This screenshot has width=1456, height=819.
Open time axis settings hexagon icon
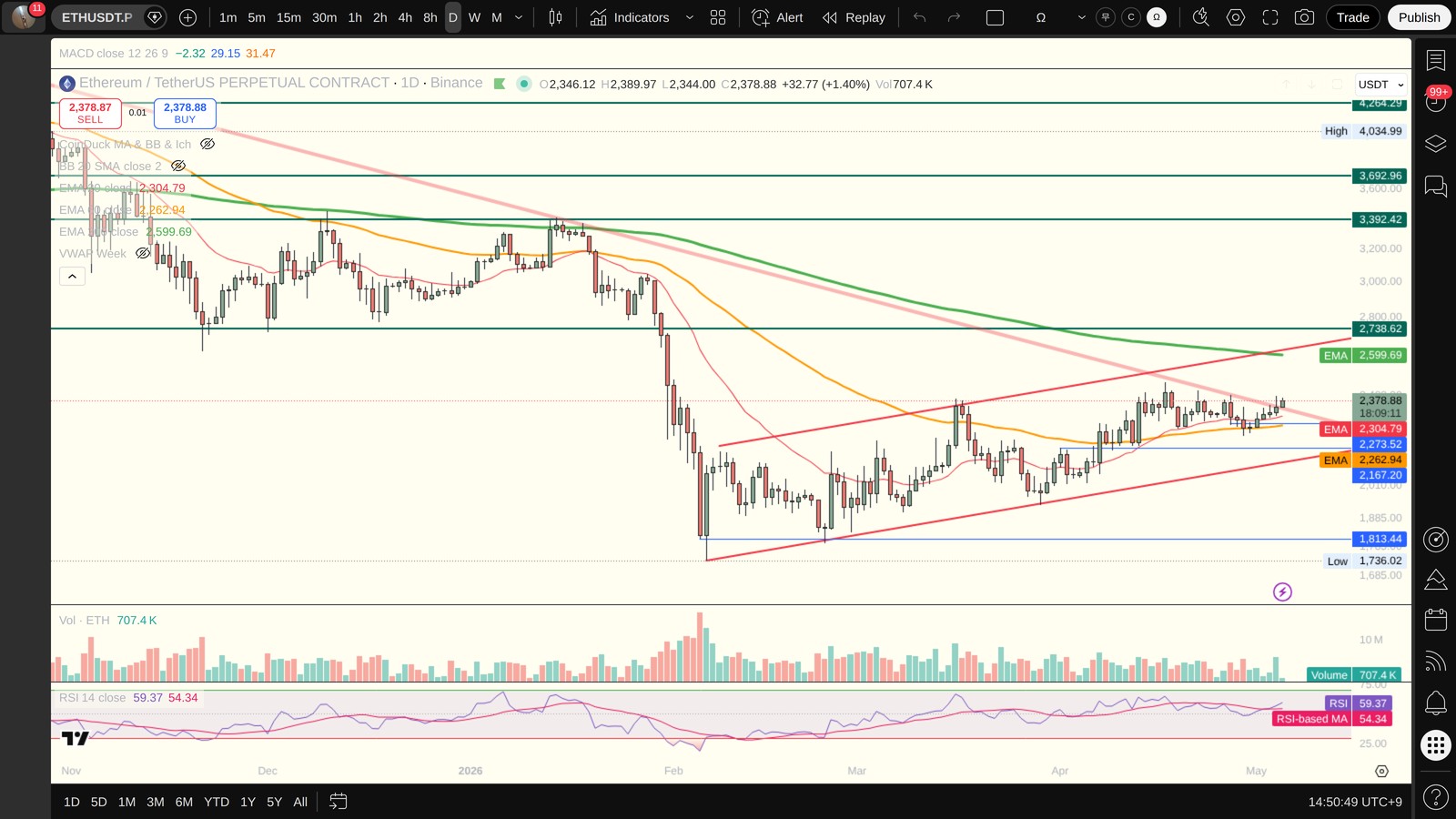(1381, 771)
